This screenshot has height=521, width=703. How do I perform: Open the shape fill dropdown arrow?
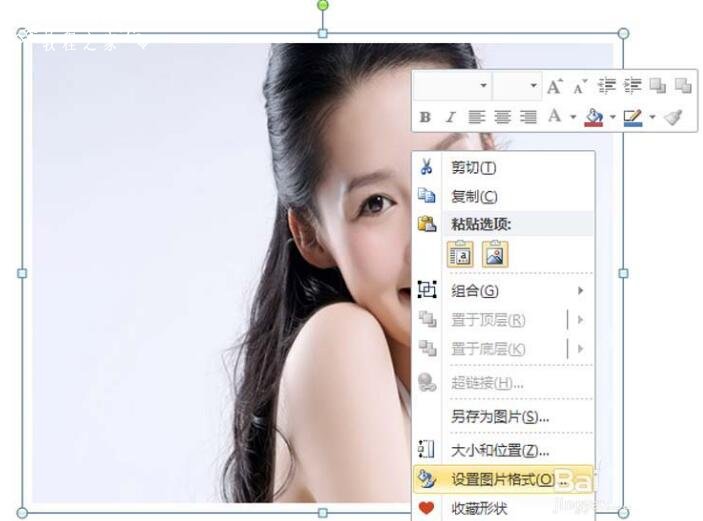[x=612, y=117]
